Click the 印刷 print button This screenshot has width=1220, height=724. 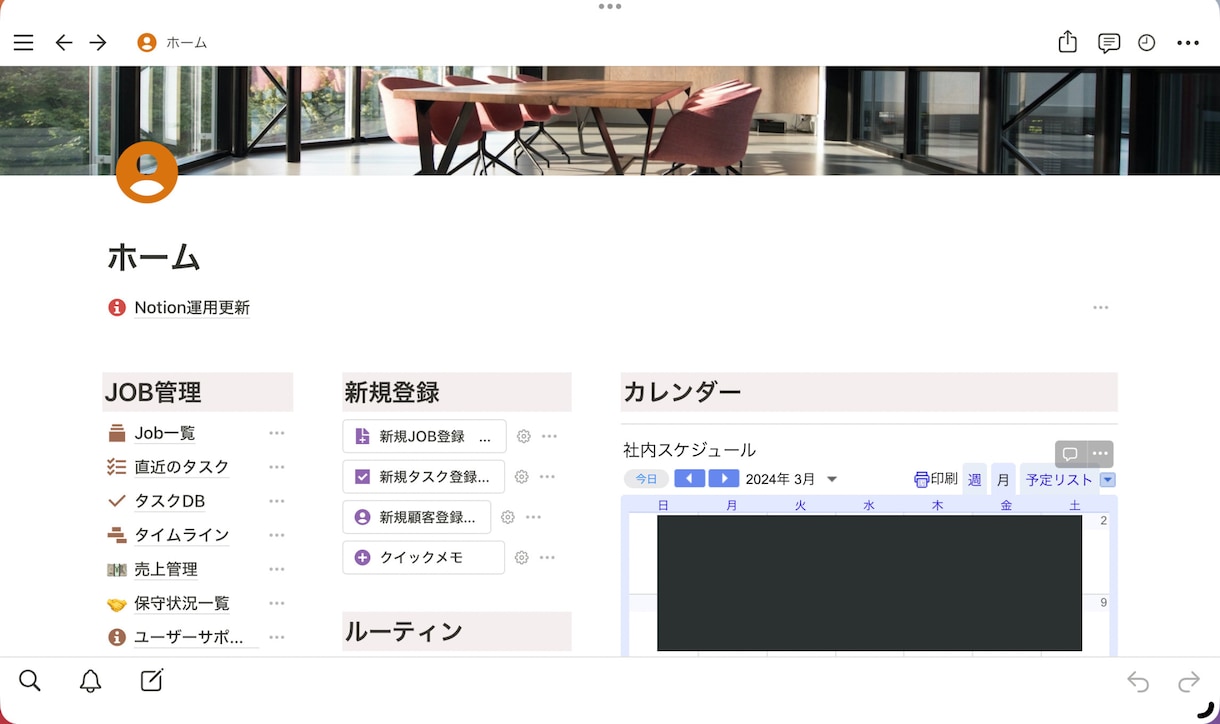936,479
